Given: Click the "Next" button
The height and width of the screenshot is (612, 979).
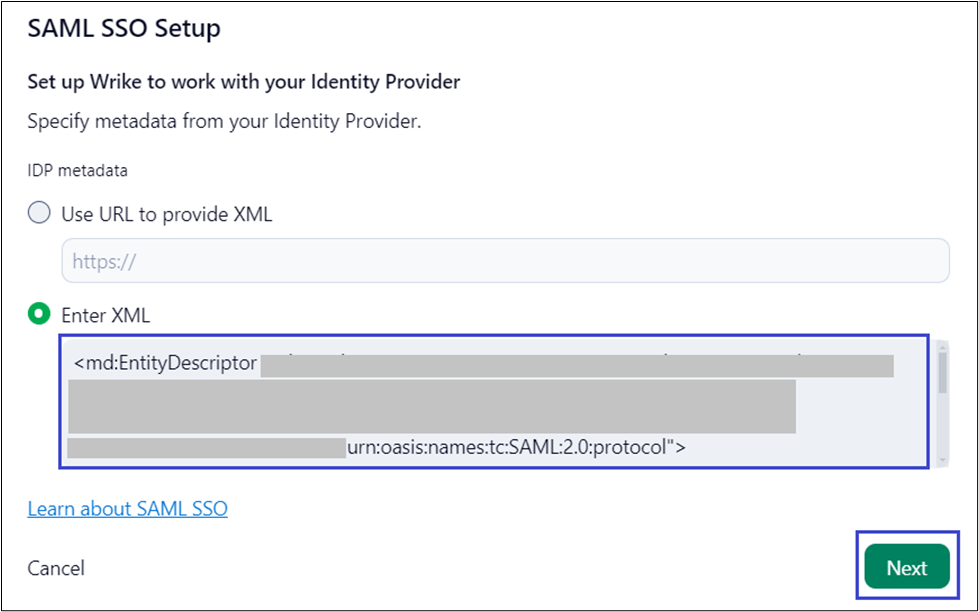Looking at the screenshot, I should 907,568.
